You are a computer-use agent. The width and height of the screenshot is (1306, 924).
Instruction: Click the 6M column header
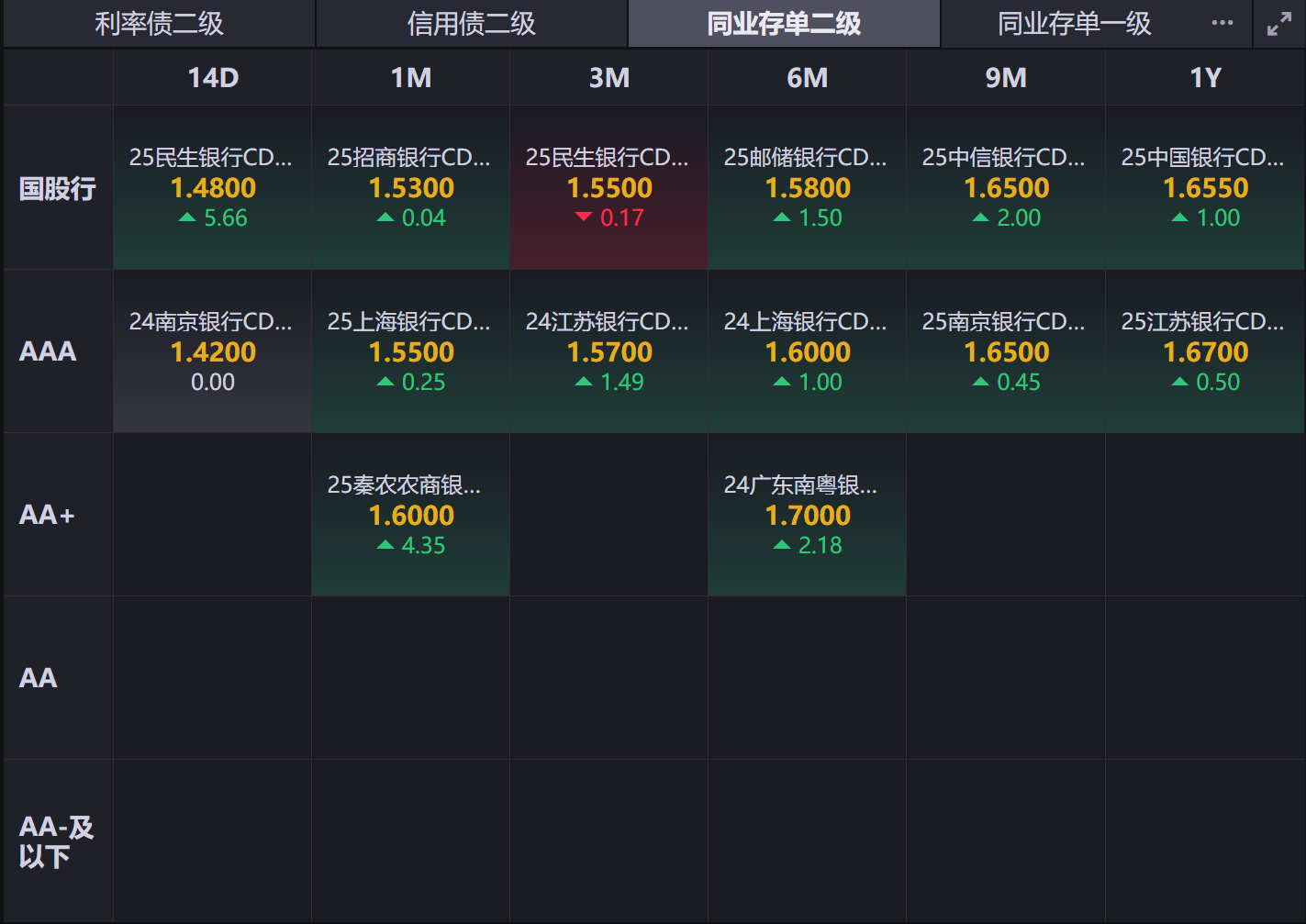pos(808,78)
